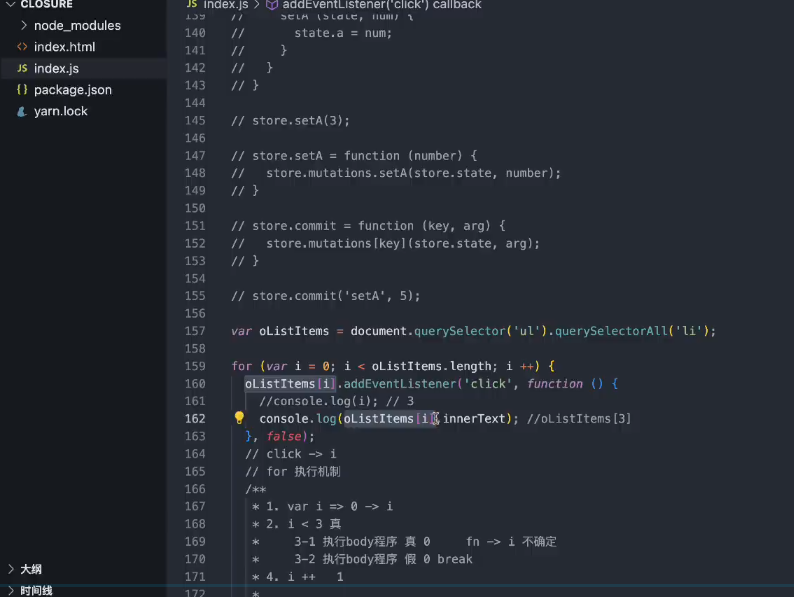Click the addEventListener('click') callback breadcrumb

pos(382,5)
